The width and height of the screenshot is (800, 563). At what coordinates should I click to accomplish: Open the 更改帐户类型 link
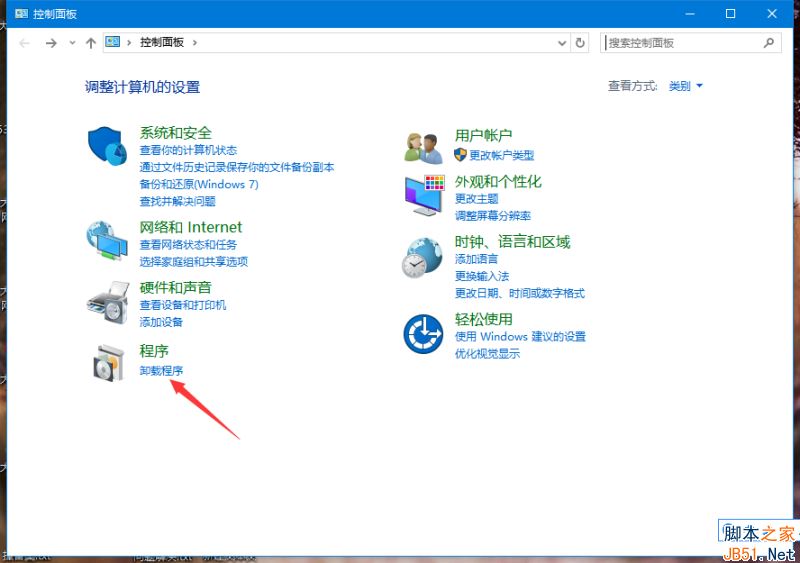[501, 155]
